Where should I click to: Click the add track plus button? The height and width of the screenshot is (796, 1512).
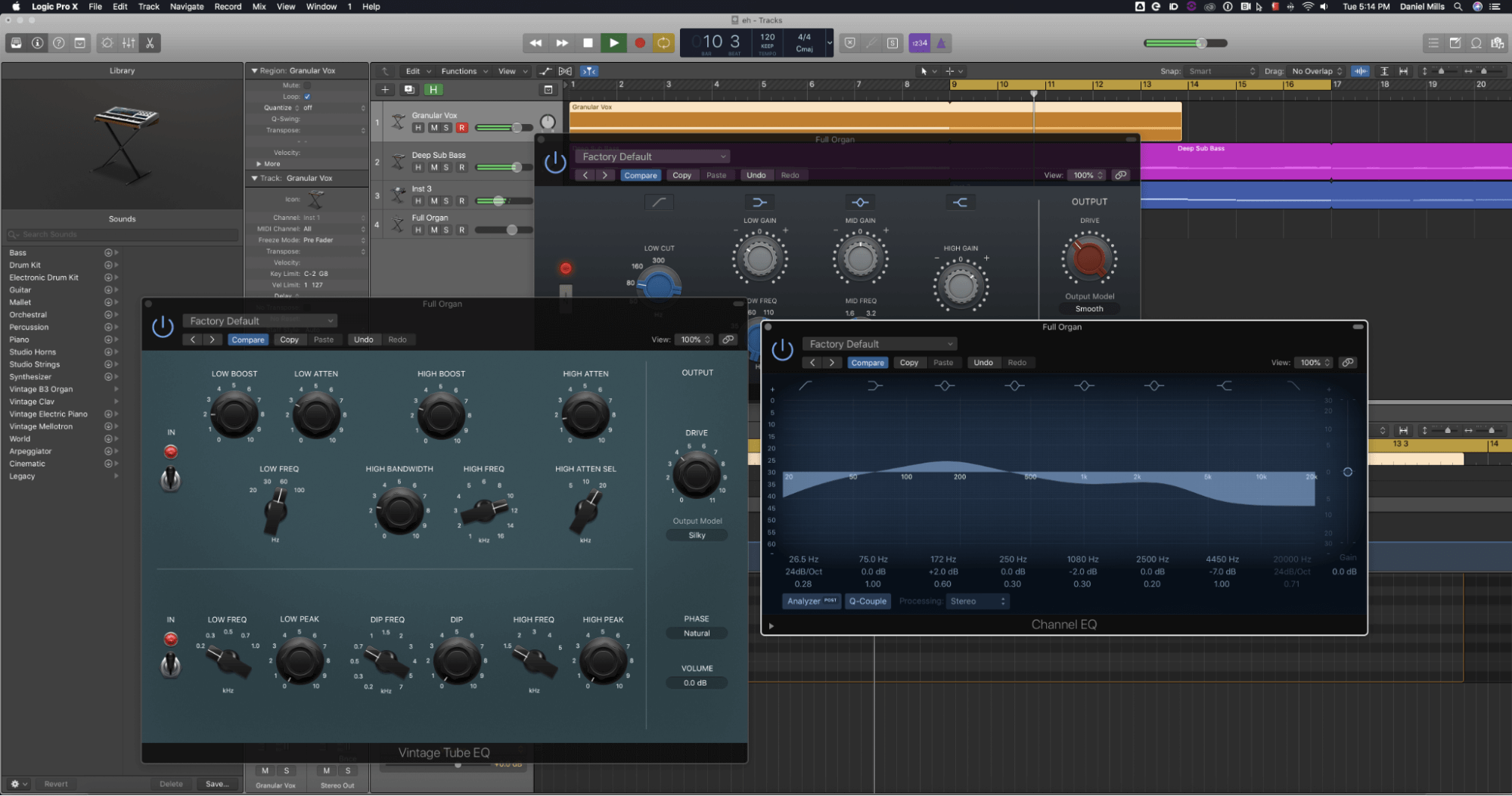385,89
